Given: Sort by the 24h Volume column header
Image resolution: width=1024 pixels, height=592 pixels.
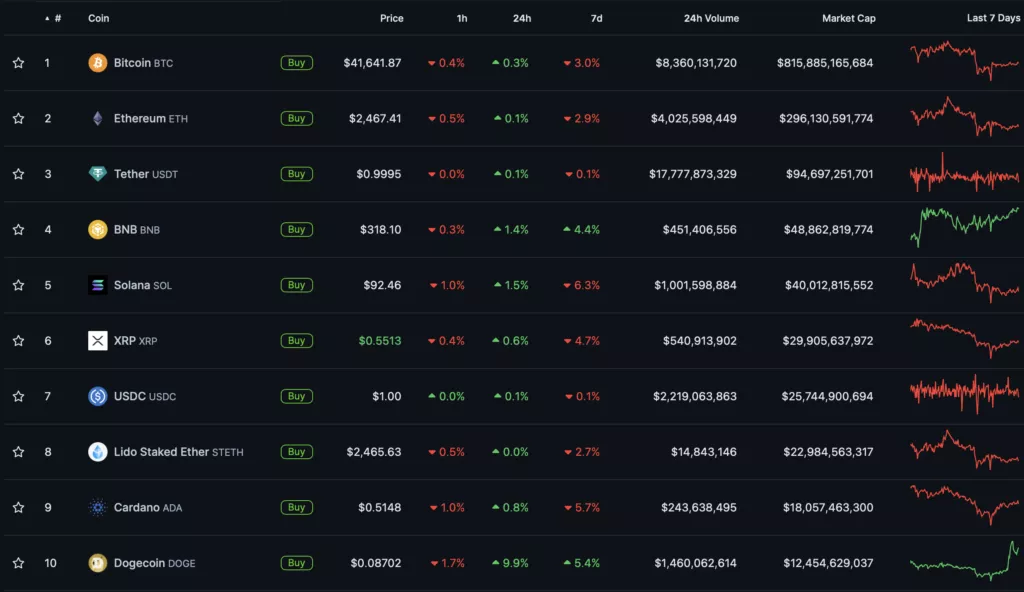Looking at the screenshot, I should [711, 18].
